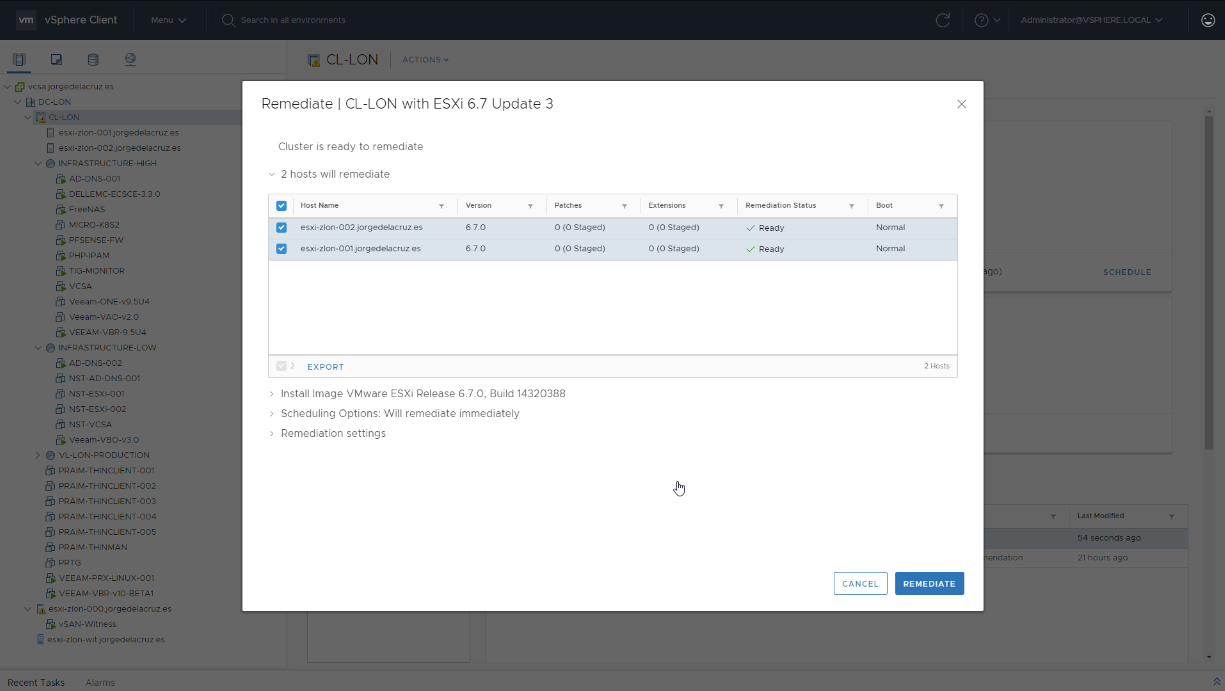
Task: Click the Ready status for esxi-zion-002
Action: click(x=765, y=228)
